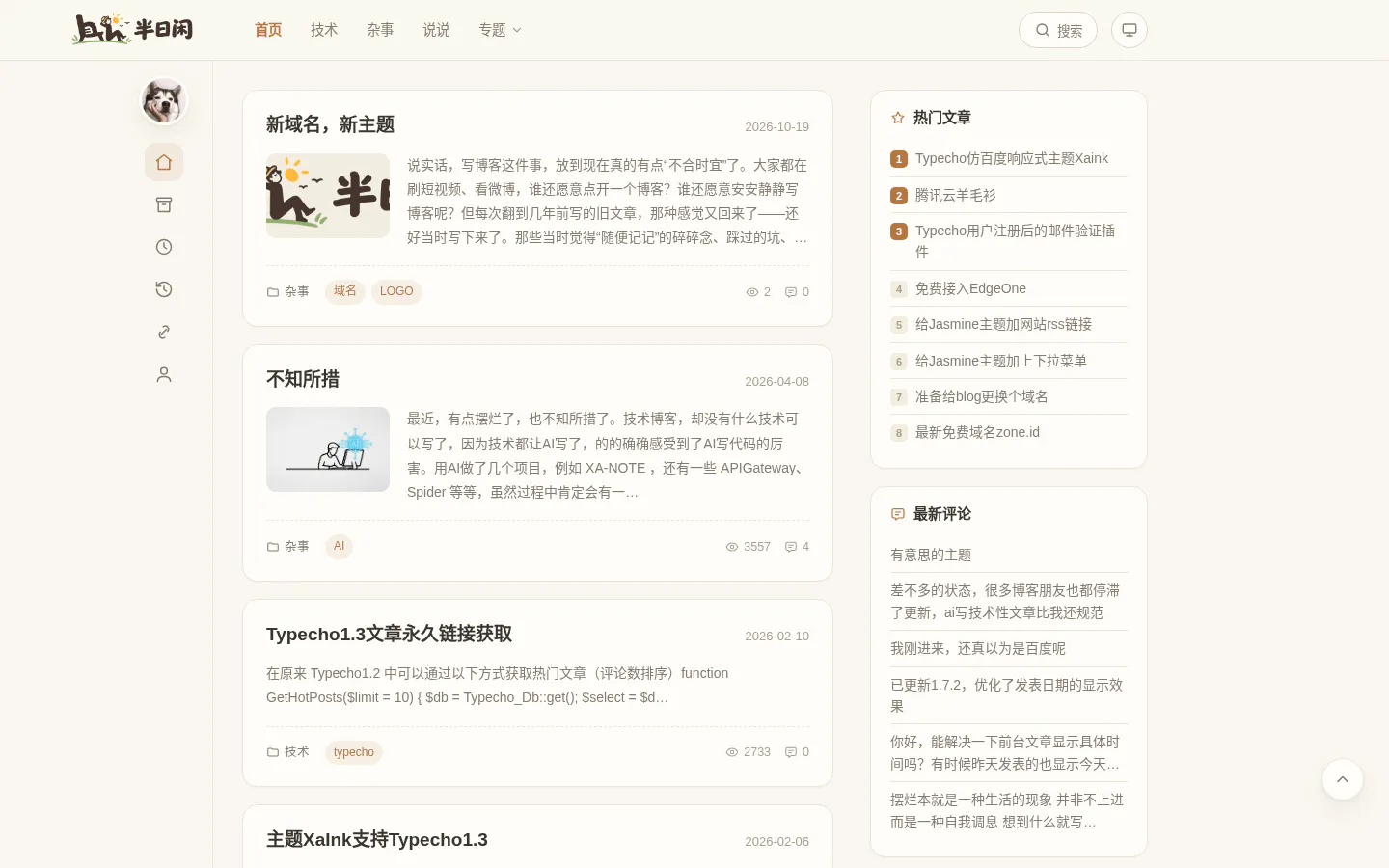Image resolution: width=1389 pixels, height=868 pixels.
Task: Select the home icon in left sidebar
Action: (x=164, y=162)
